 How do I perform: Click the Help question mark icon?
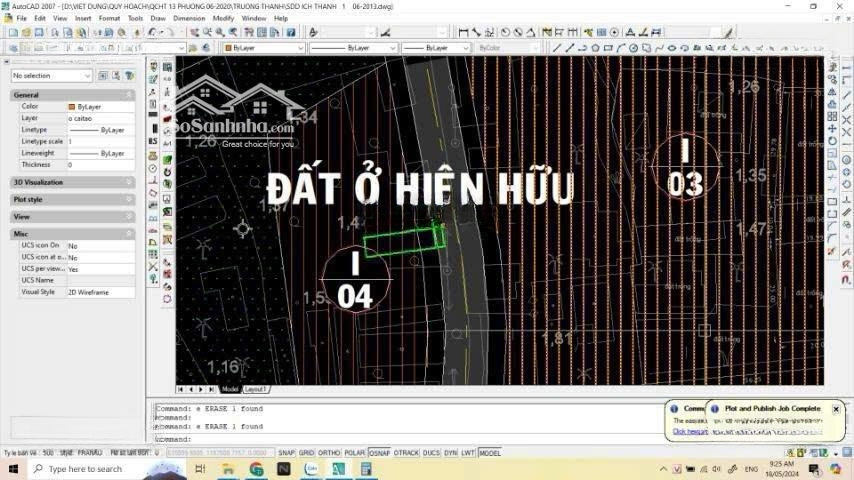[291, 33]
